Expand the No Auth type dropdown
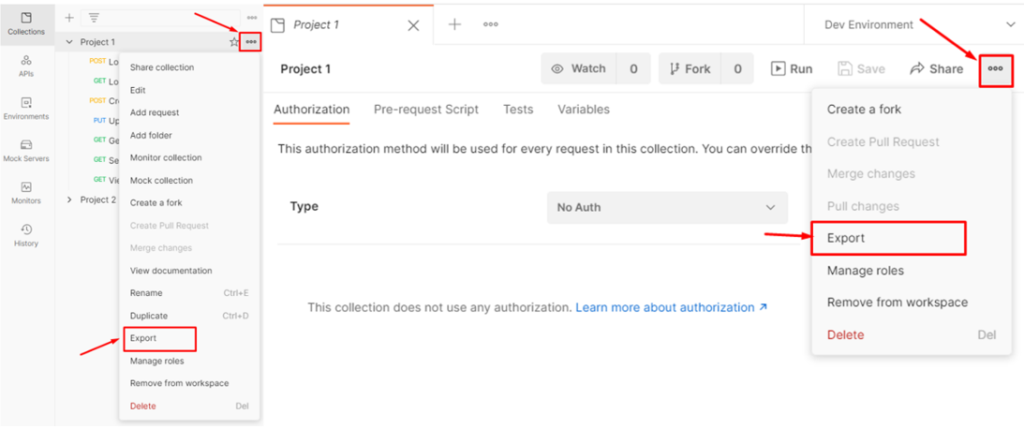Screen dimensions: 1024x429 coord(666,207)
